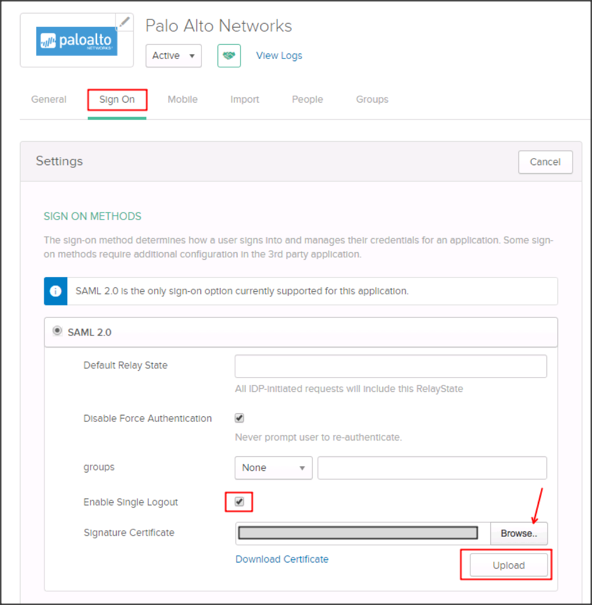Click the Download Certificate link

click(x=282, y=559)
